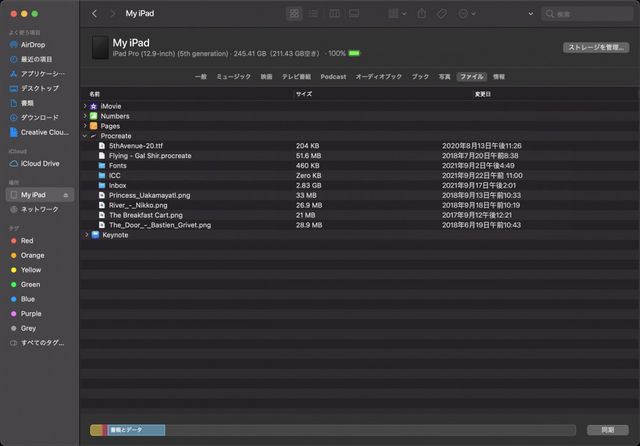Viewport: 640px width, 446px height.
Task: Switch to list view
Action: [314, 13]
